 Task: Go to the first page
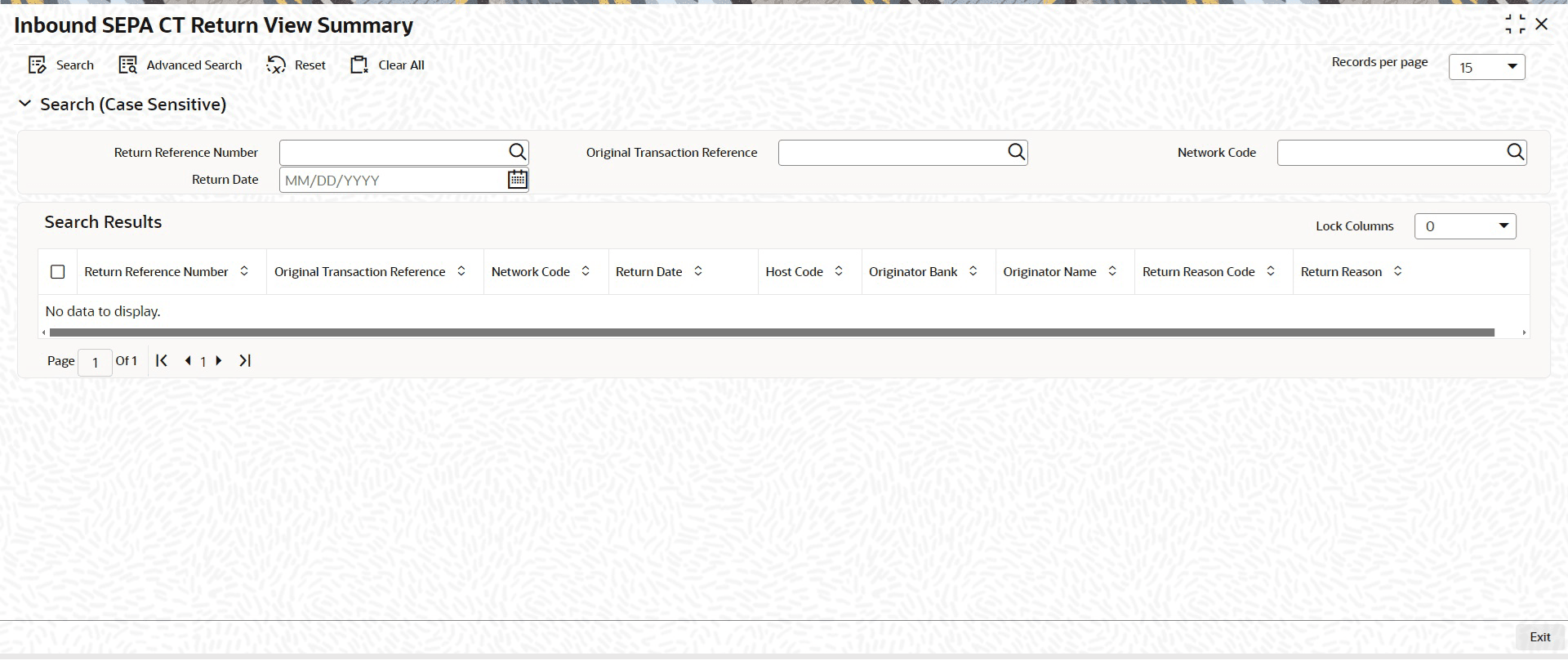(x=162, y=360)
